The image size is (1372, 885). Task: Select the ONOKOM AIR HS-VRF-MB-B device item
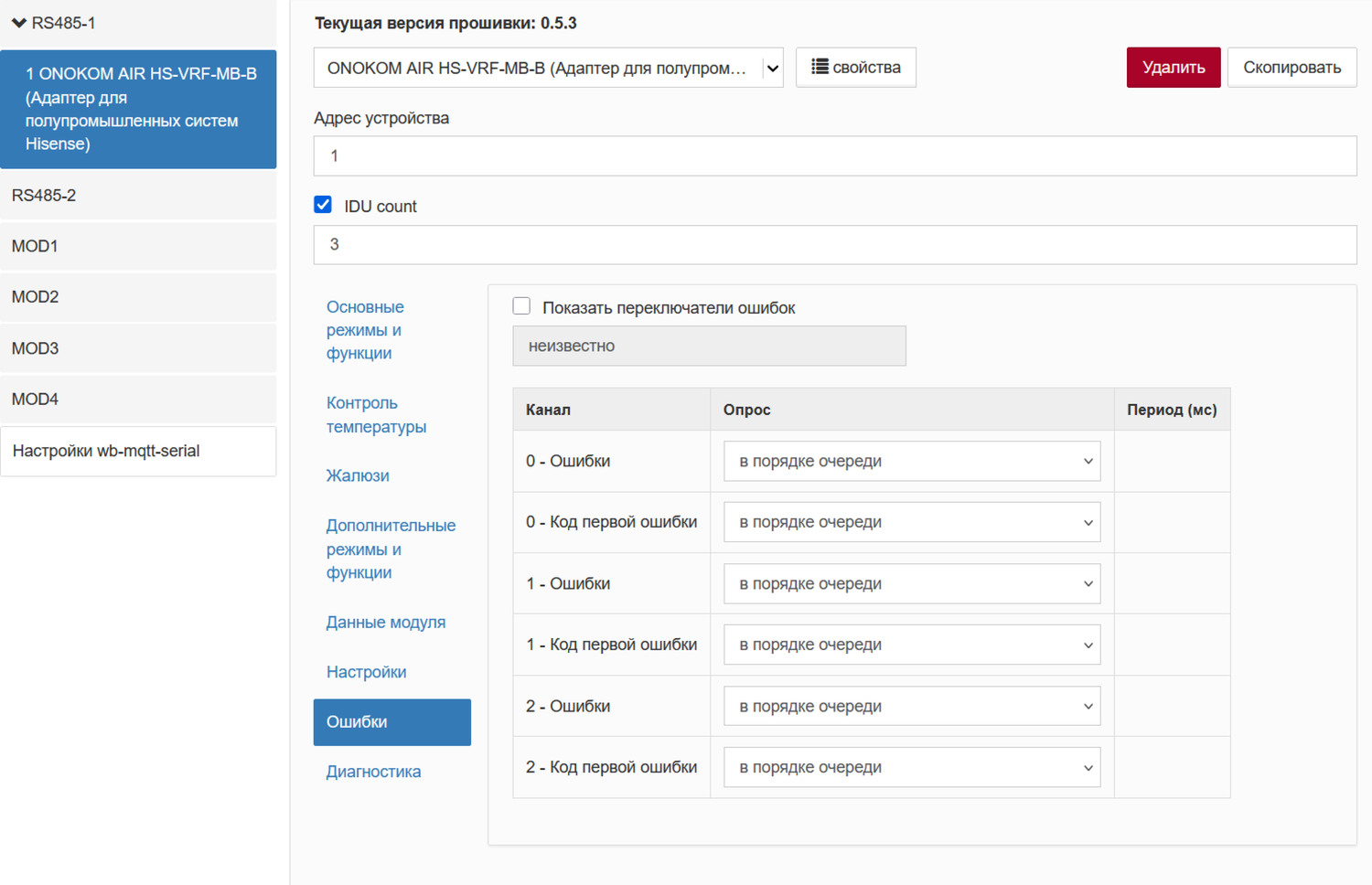tap(139, 109)
